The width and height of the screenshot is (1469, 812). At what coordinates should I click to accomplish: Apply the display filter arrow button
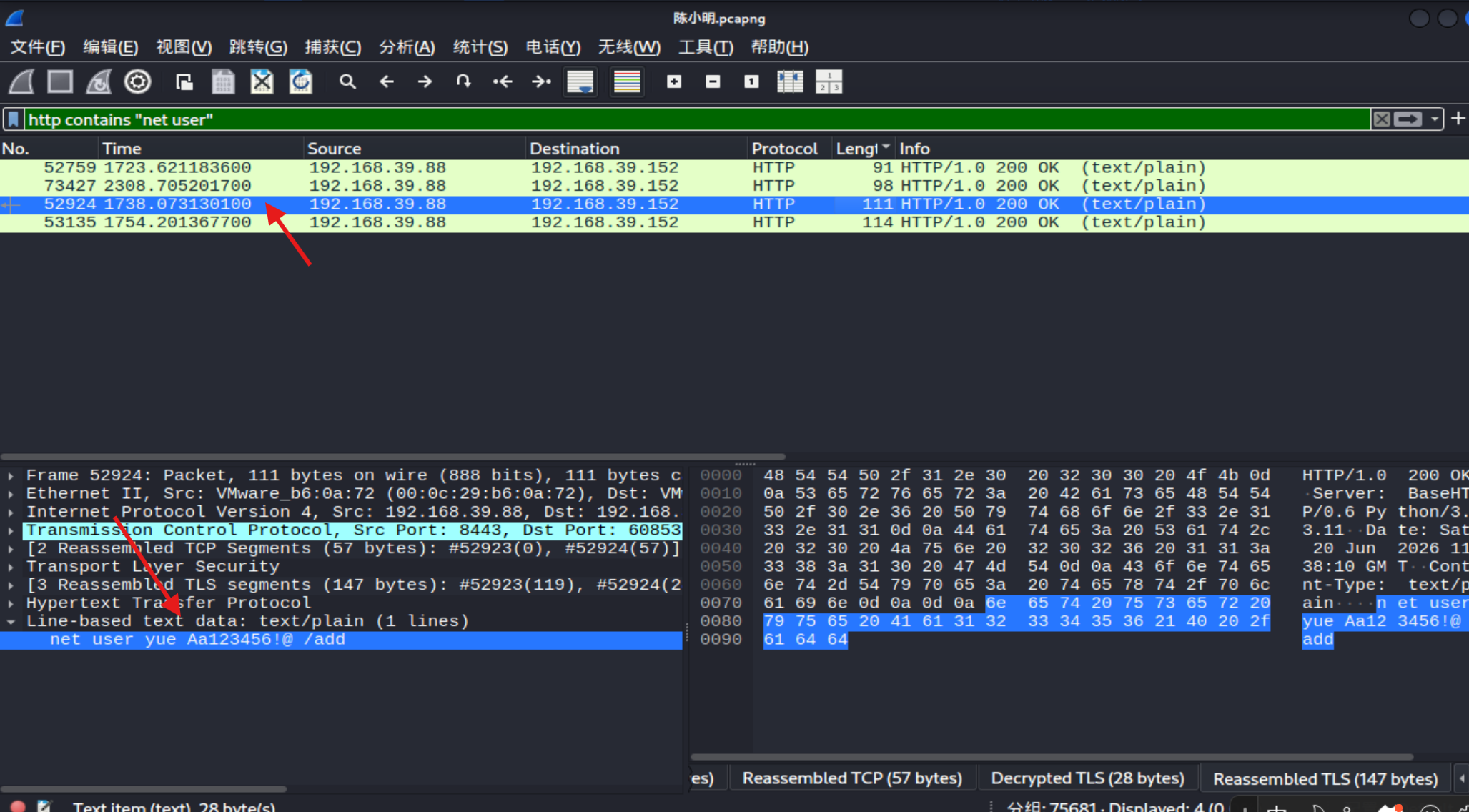pyautogui.click(x=1408, y=119)
